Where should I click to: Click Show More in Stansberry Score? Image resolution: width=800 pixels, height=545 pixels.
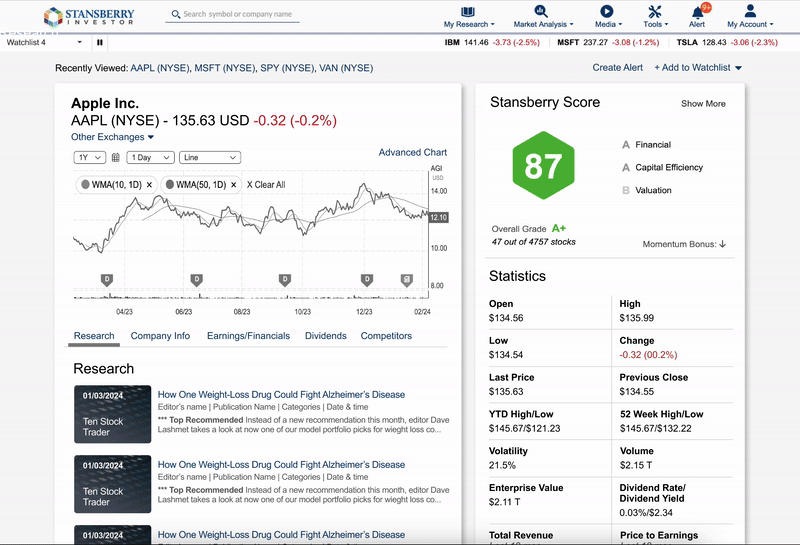point(703,104)
